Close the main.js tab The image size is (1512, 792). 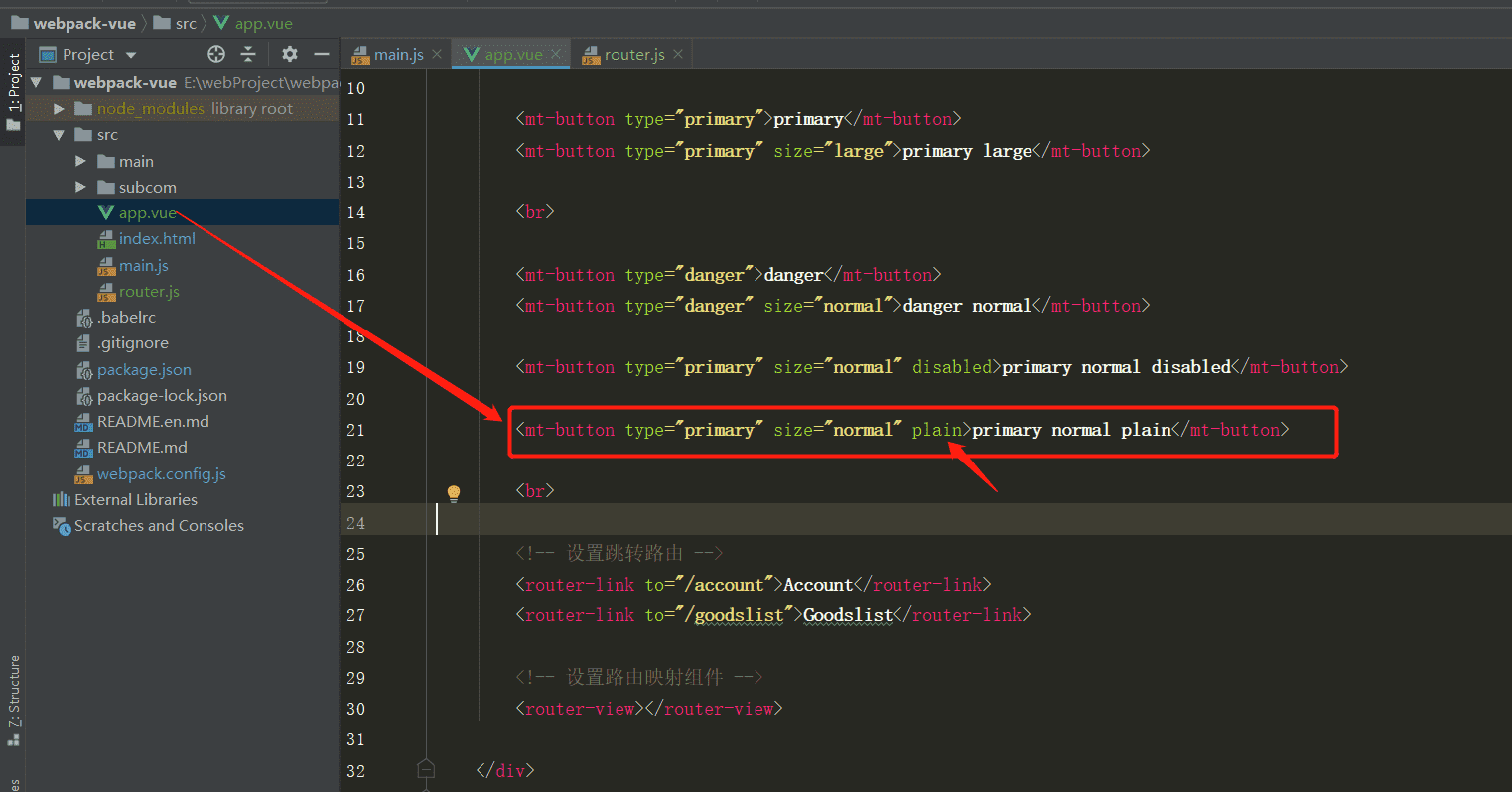tap(437, 54)
